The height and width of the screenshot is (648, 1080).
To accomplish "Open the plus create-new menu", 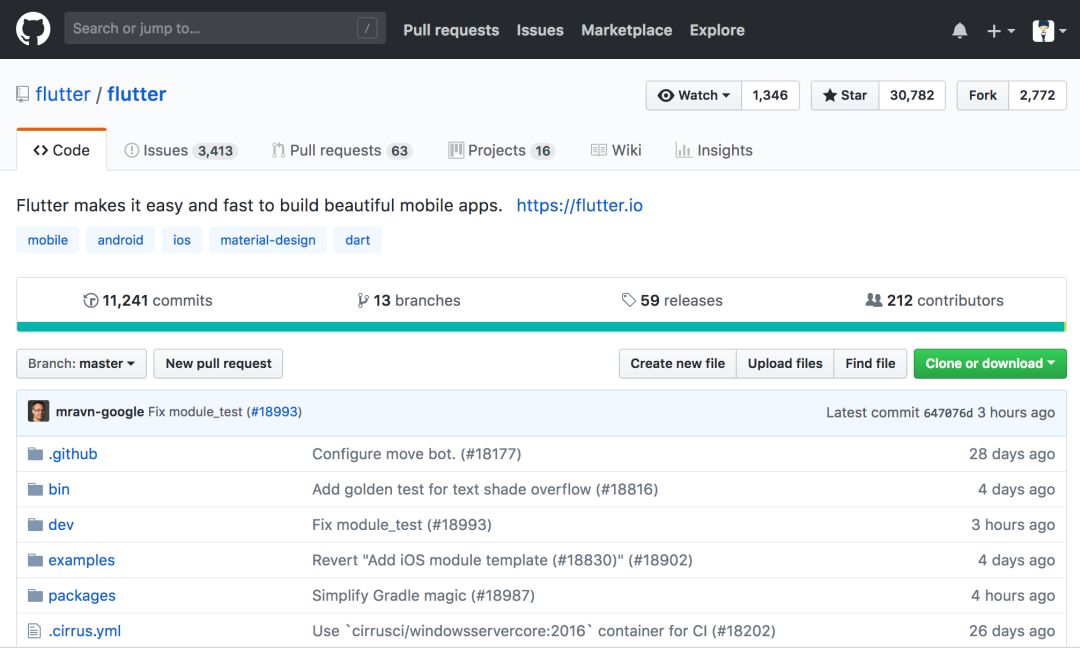I will click(x=1001, y=30).
